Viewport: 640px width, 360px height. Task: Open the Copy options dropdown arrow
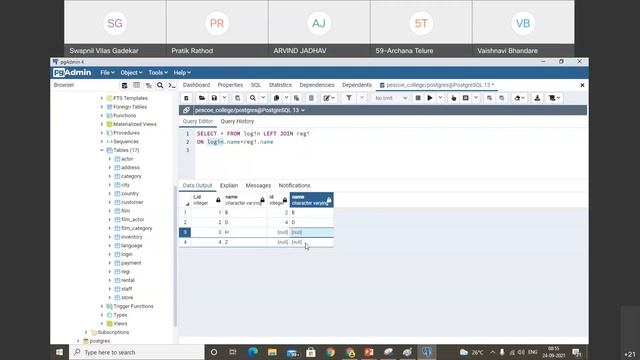(286, 98)
